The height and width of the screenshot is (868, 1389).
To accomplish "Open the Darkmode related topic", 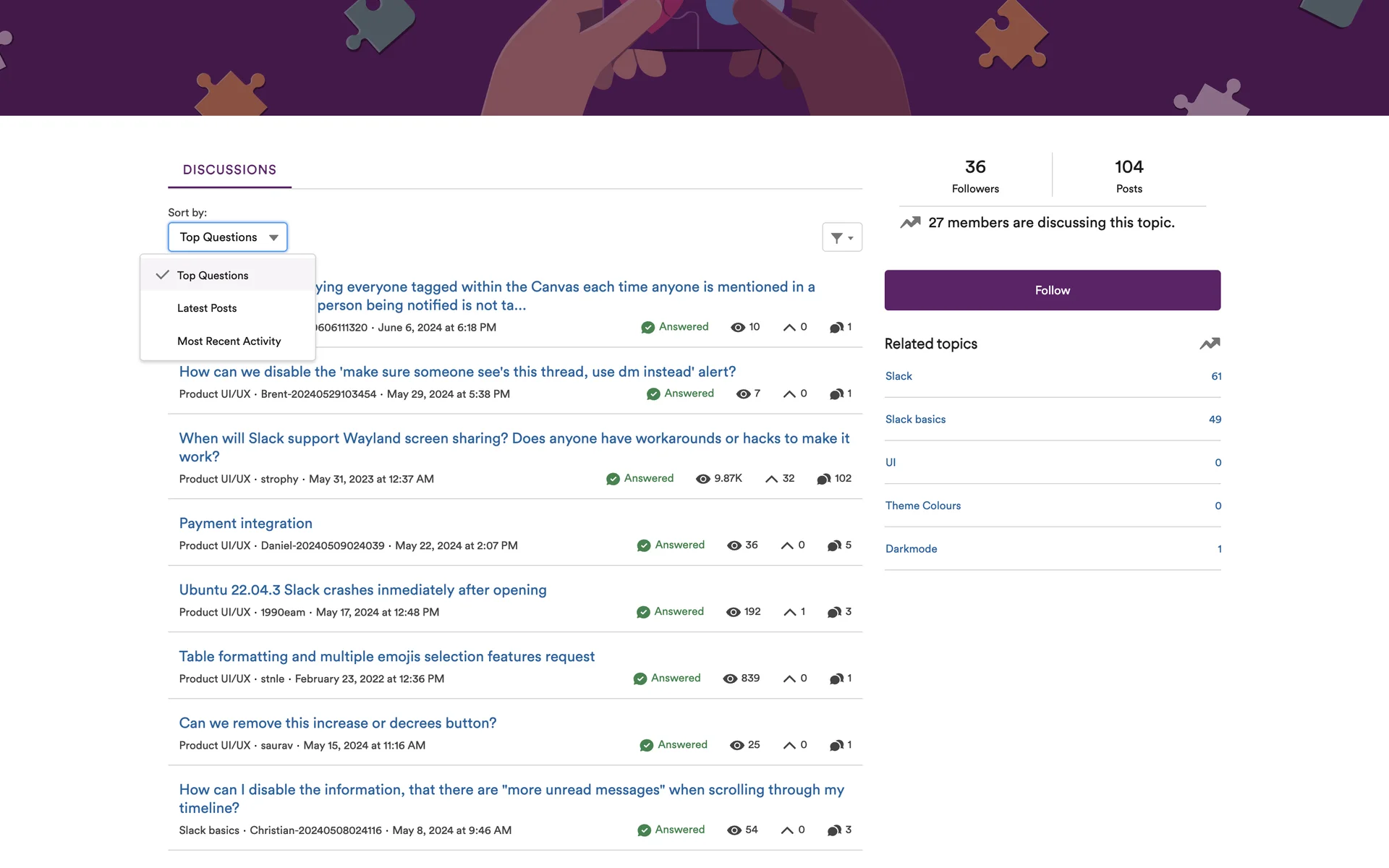I will pyautogui.click(x=911, y=549).
